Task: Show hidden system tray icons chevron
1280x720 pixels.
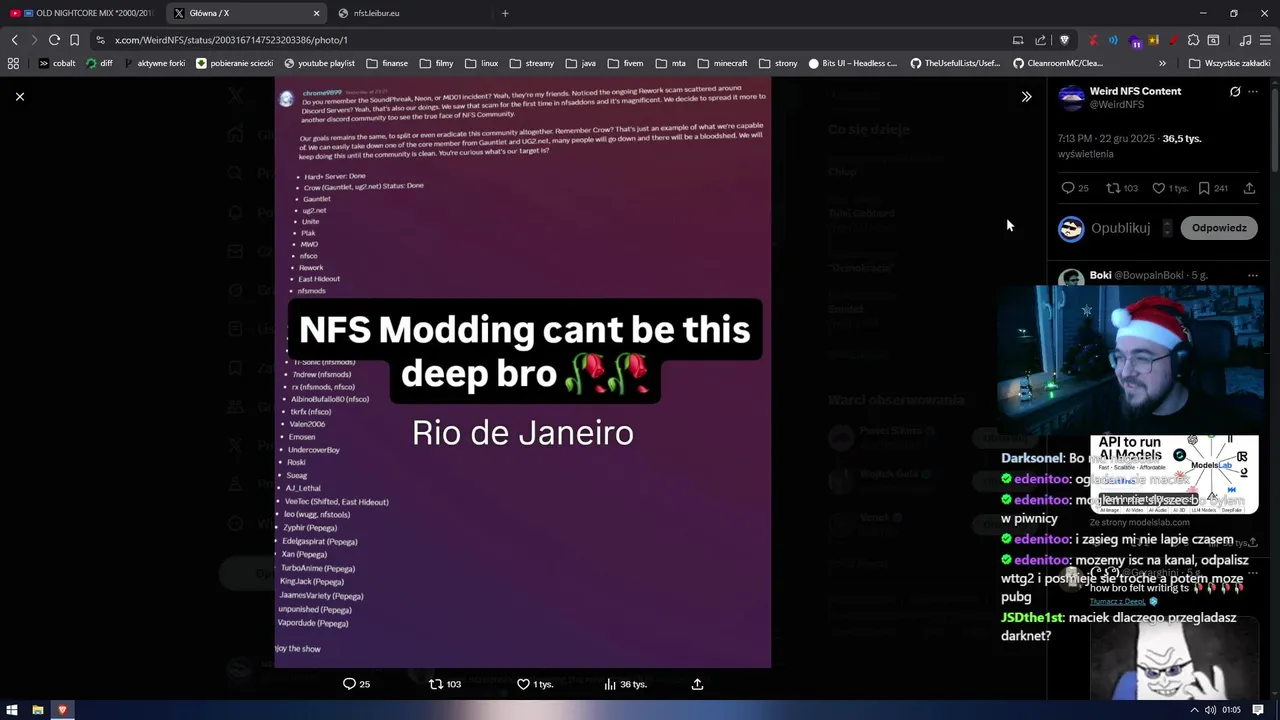Action: (1195, 710)
